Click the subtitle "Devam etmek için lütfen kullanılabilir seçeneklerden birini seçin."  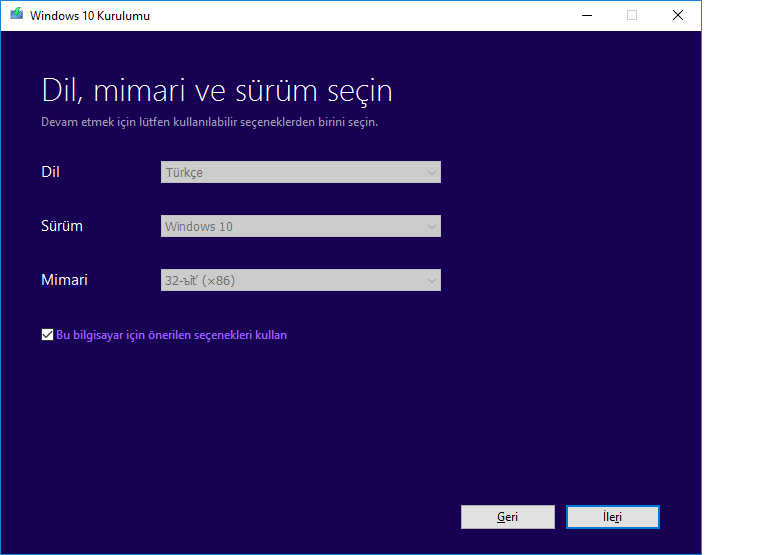tap(210, 122)
